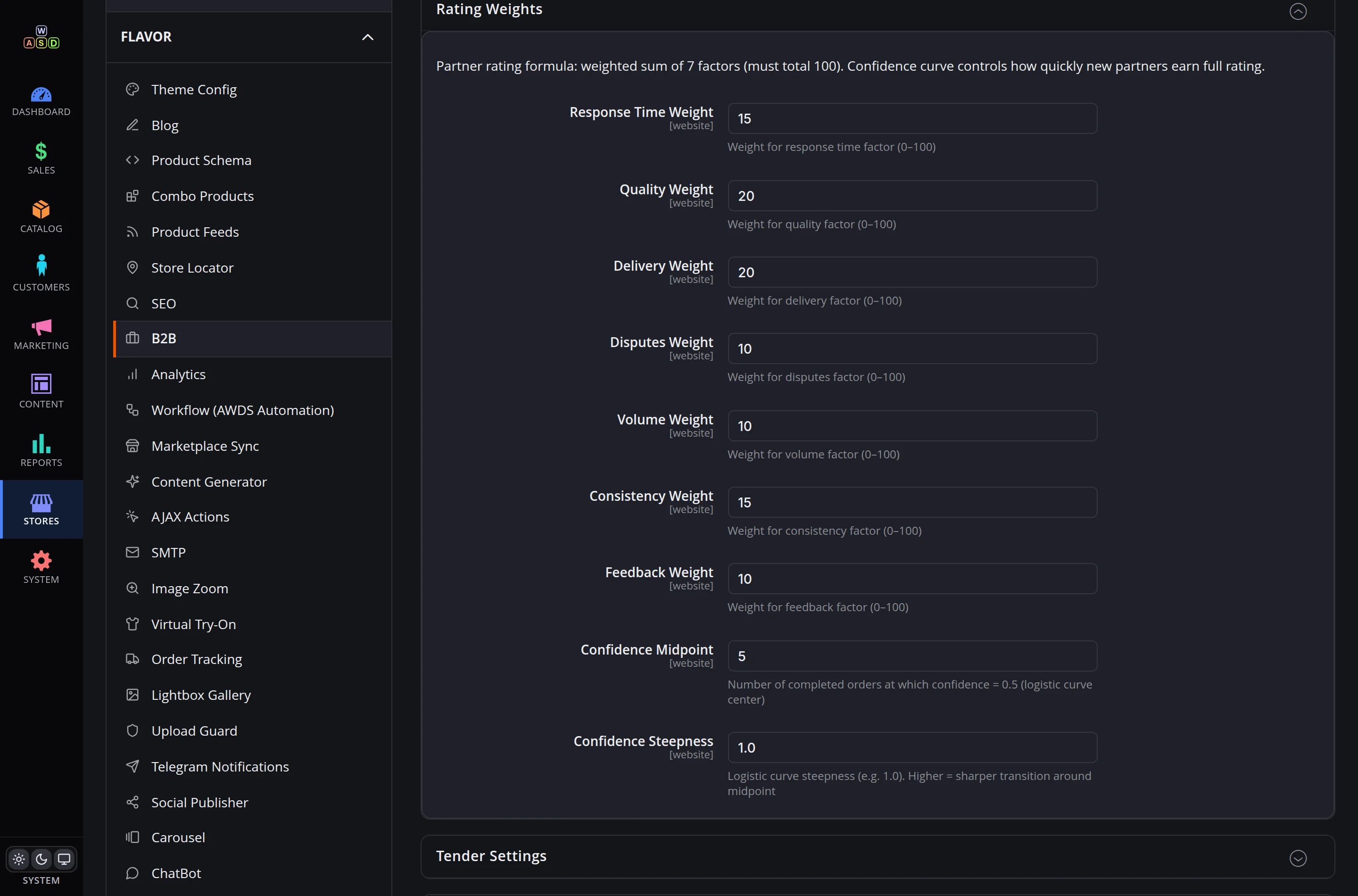Open Content layout icon
This screenshot has height=896, width=1358.
click(x=41, y=383)
